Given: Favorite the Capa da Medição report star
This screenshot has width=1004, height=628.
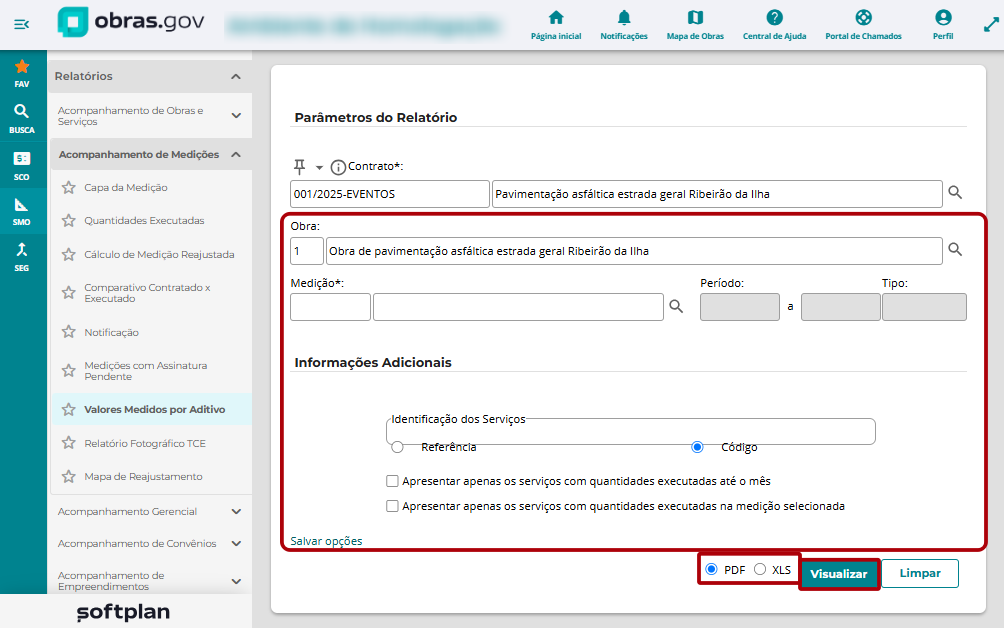Looking at the screenshot, I should [x=69, y=188].
